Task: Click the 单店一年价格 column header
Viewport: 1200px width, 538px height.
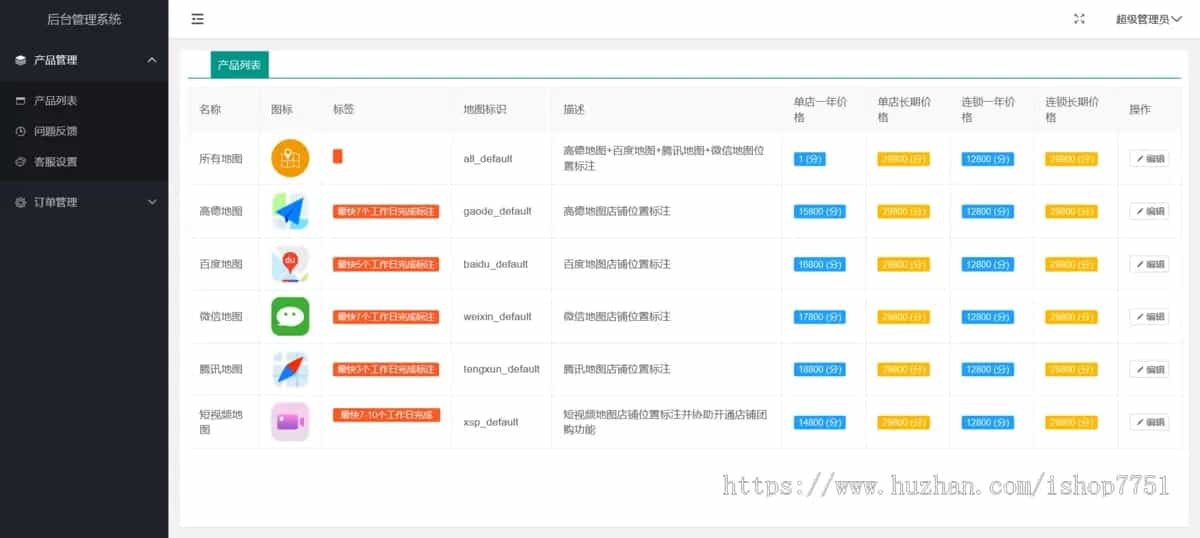Action: click(x=819, y=109)
